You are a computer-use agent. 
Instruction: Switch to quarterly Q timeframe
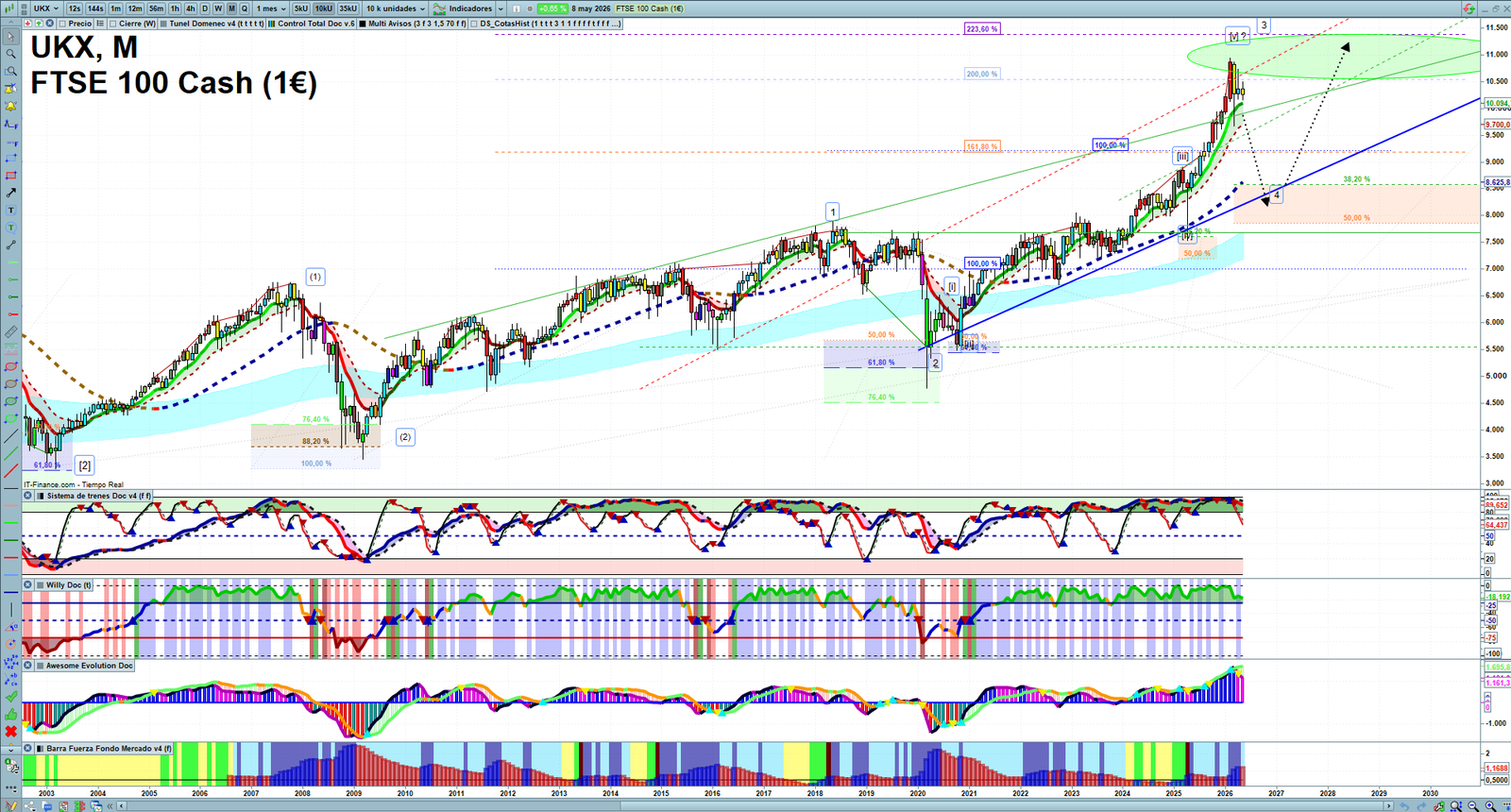(245, 8)
